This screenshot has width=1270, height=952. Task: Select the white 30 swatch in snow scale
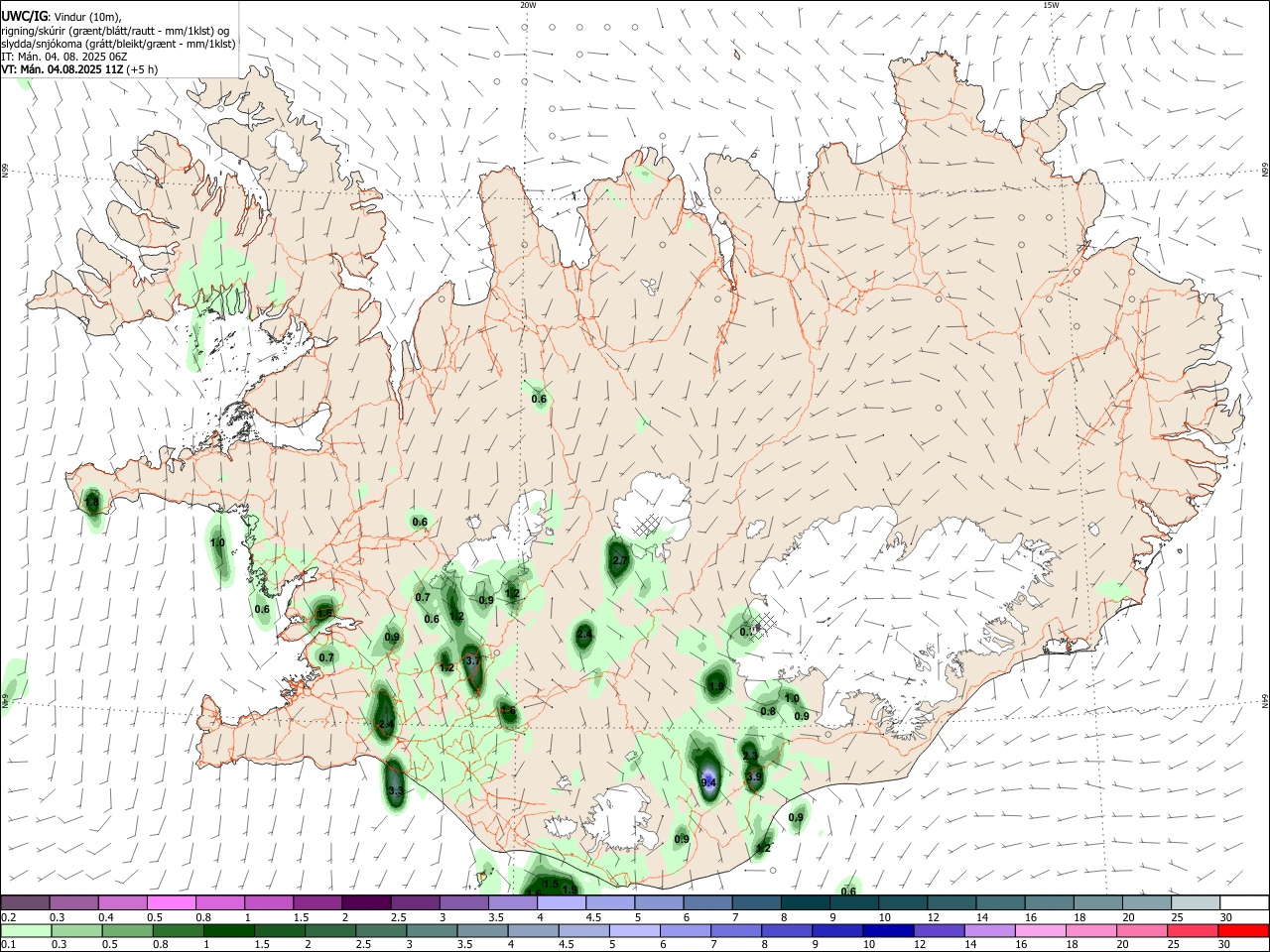pyautogui.click(x=1244, y=902)
